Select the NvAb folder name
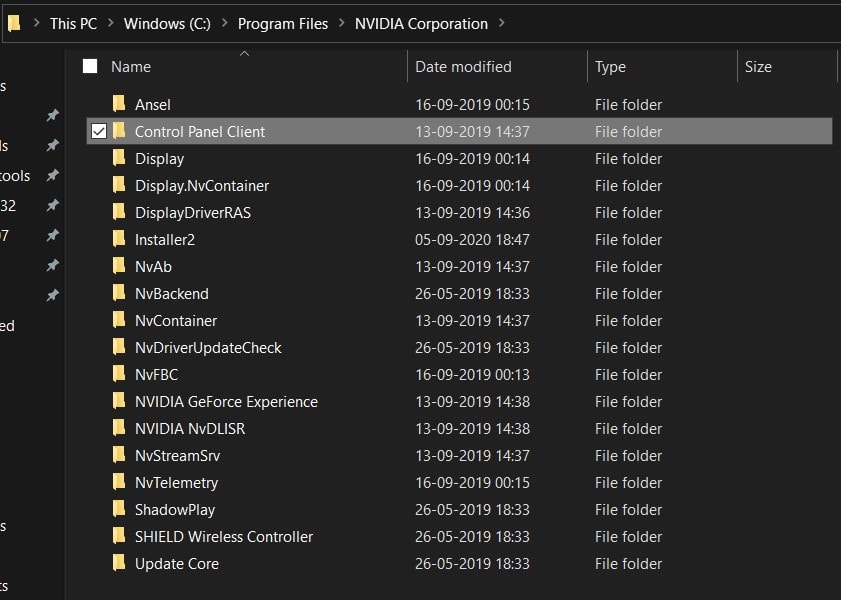841x600 pixels. (153, 266)
